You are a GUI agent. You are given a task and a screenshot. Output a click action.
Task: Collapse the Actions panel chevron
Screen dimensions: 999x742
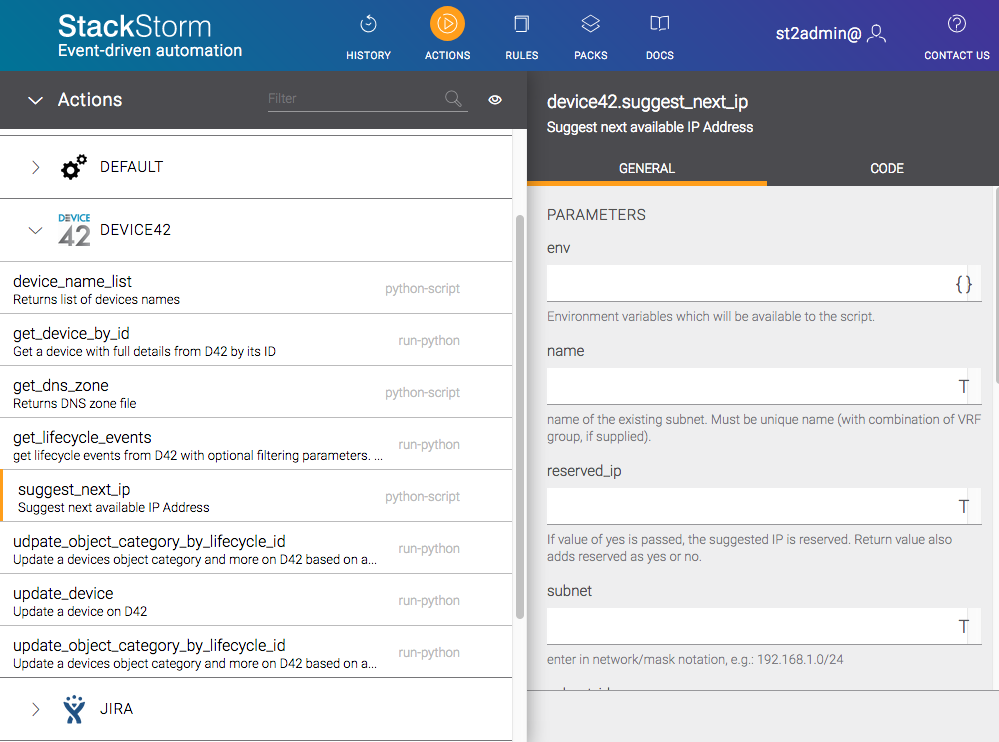tap(36, 100)
